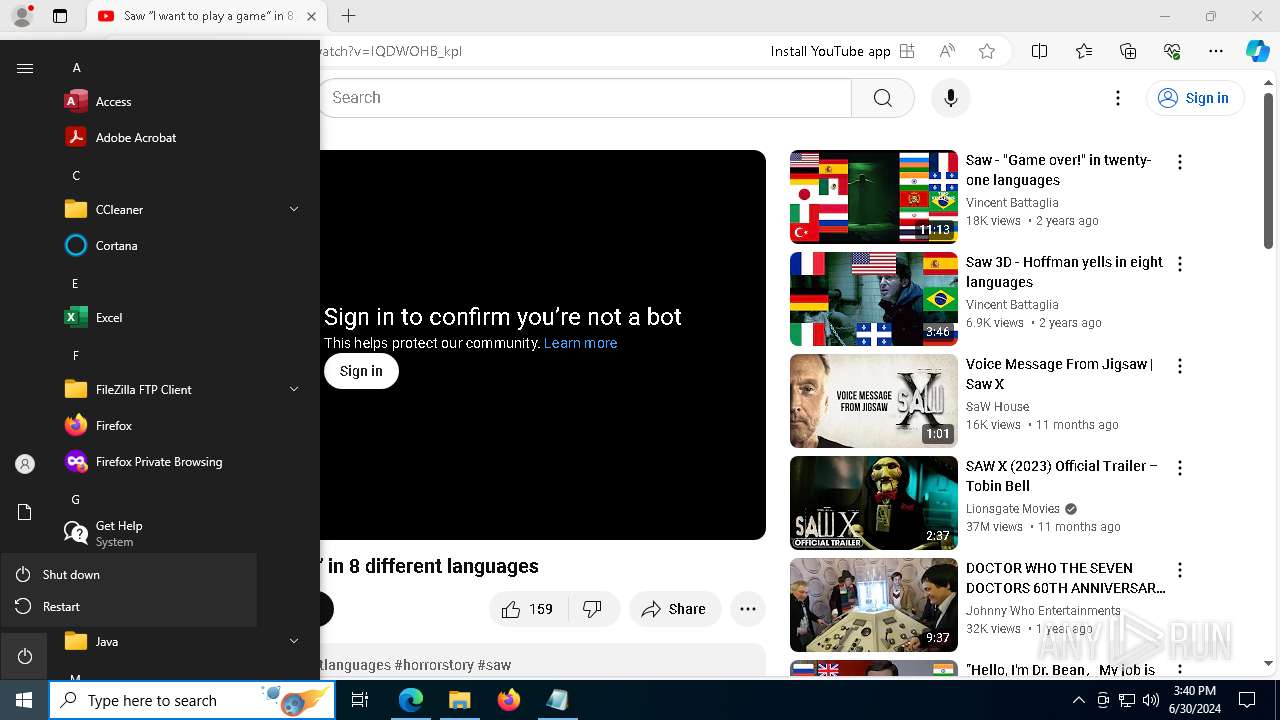The width and height of the screenshot is (1280, 720).
Task: Click the Power icon in Start sidebar
Action: 25,656
